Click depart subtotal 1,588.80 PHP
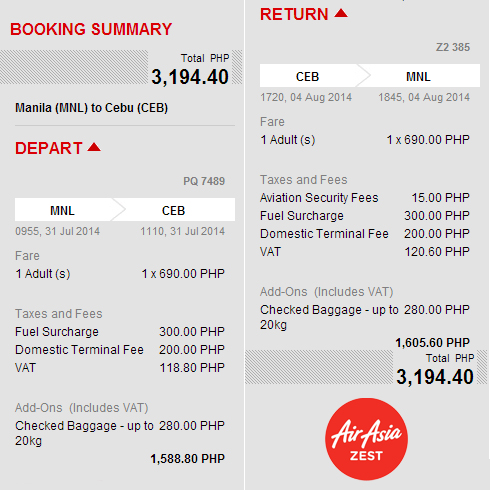 click(188, 459)
